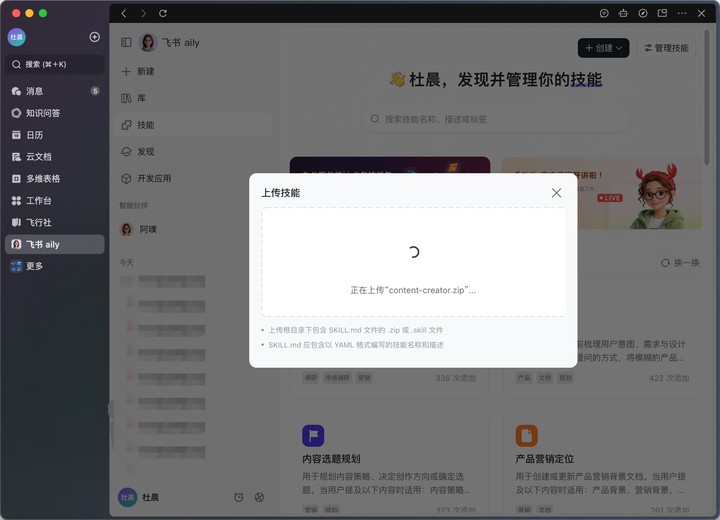The image size is (720, 520).
Task: Click the 搜索 search box in sidebar
Action: click(55, 64)
